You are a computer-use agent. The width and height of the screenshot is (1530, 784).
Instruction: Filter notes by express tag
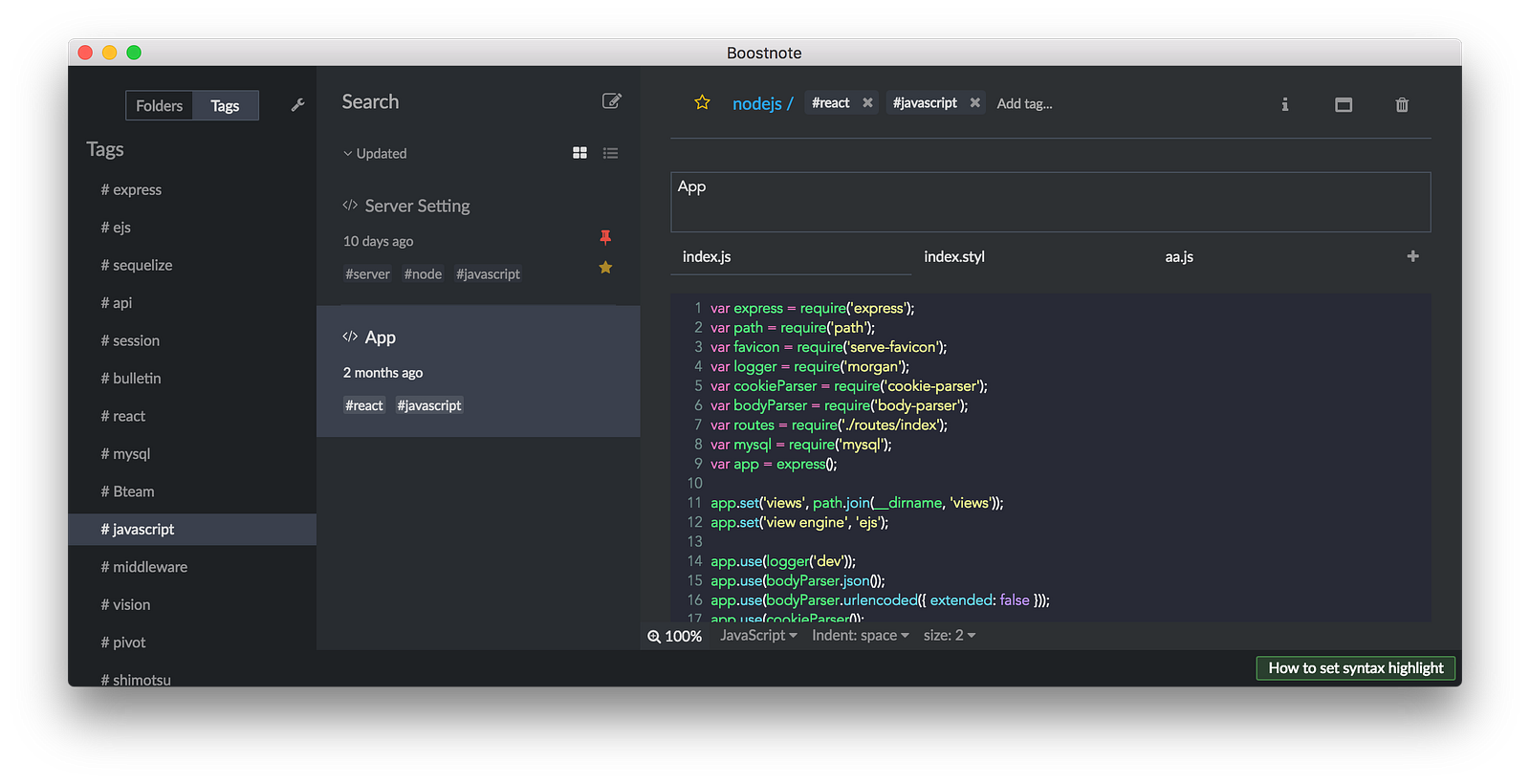[192, 189]
